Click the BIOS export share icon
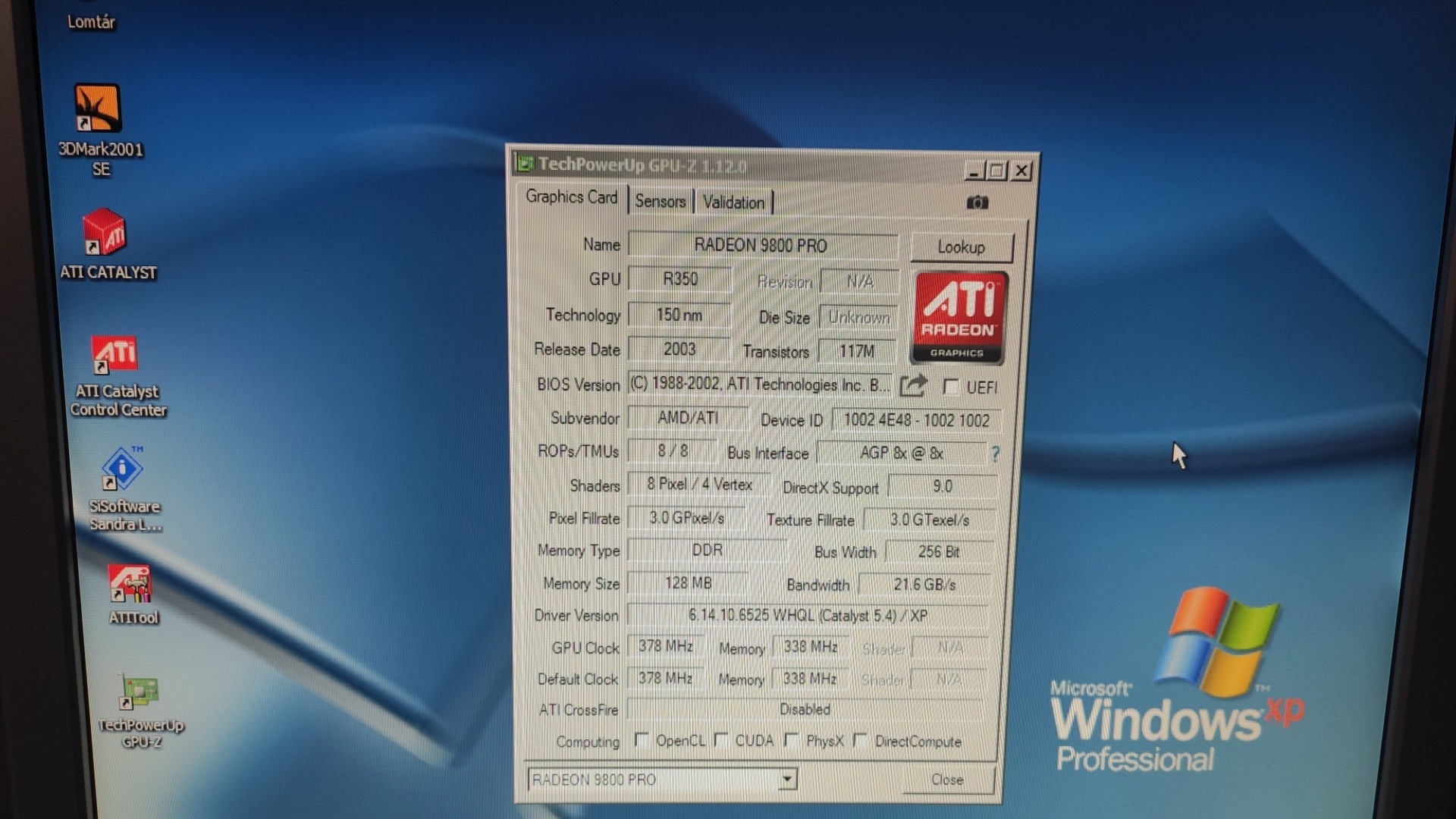The width and height of the screenshot is (1456, 819). point(913,386)
